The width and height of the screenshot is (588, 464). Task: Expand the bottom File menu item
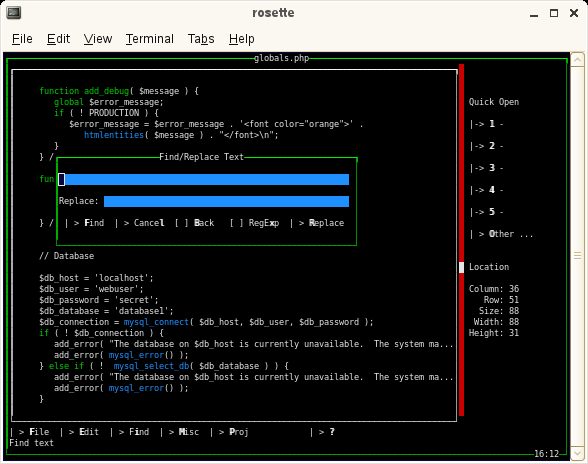pos(30,432)
